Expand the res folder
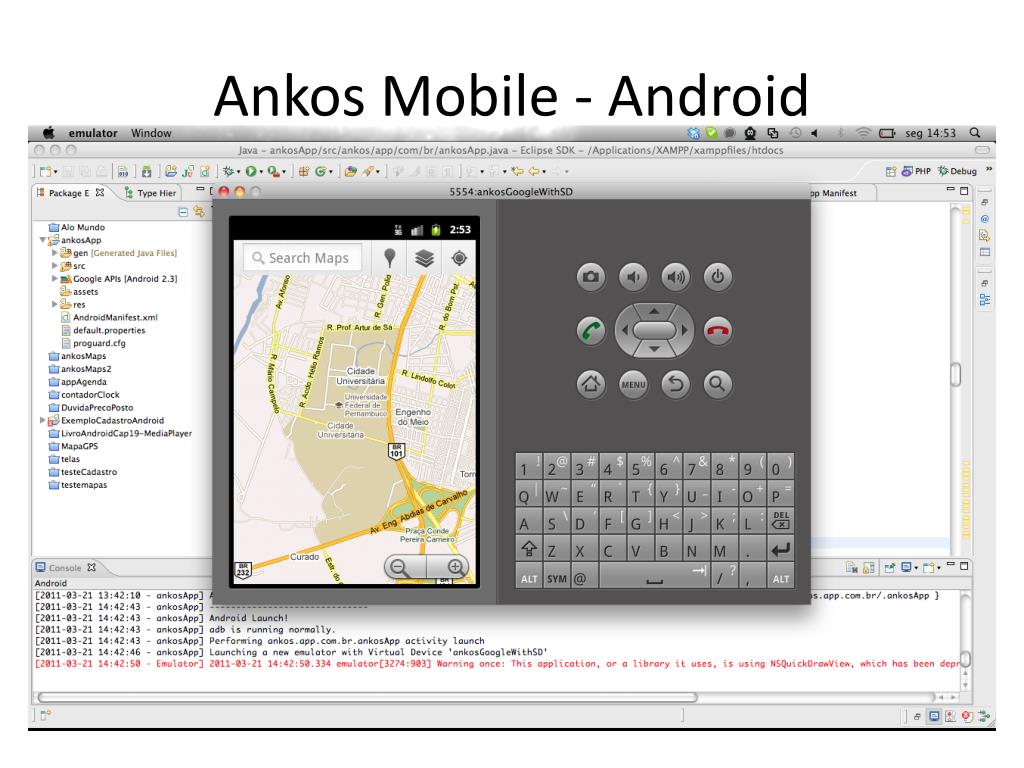 click(54, 304)
